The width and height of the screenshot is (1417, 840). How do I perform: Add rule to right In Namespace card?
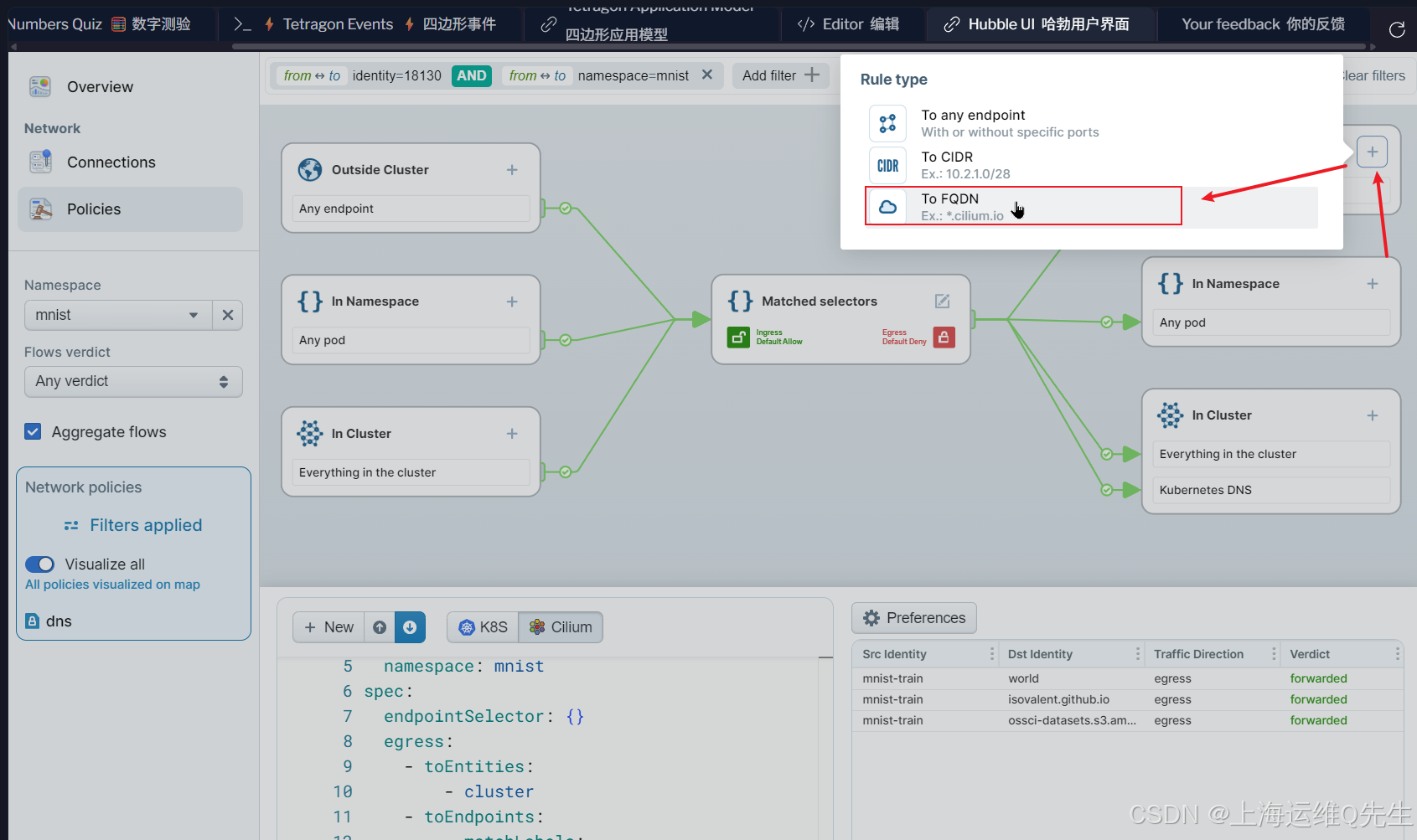[1373, 284]
